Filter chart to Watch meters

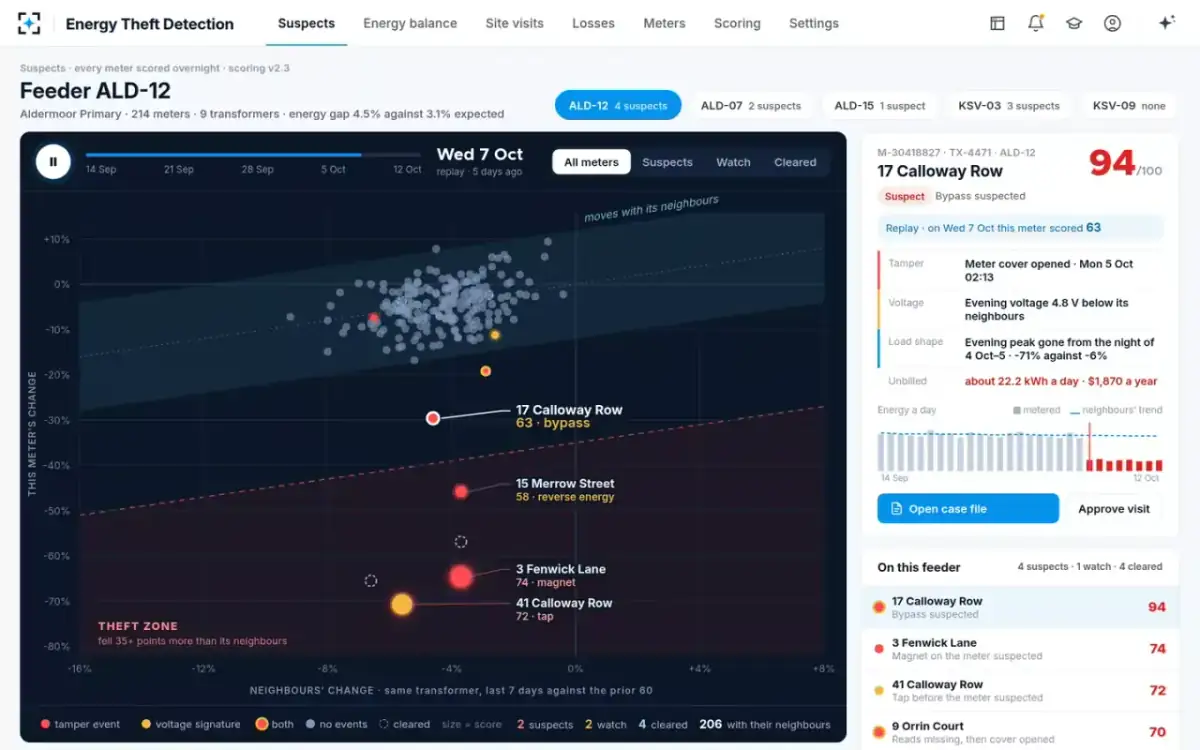click(733, 162)
